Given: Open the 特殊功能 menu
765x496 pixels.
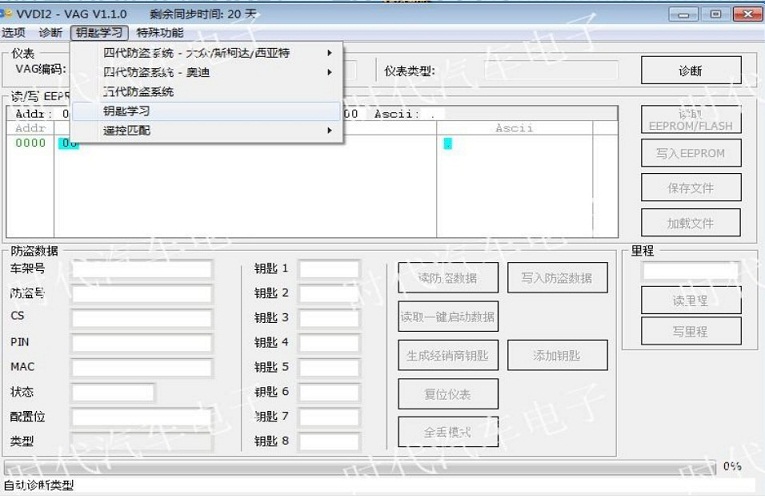Looking at the screenshot, I should tap(160, 33).
